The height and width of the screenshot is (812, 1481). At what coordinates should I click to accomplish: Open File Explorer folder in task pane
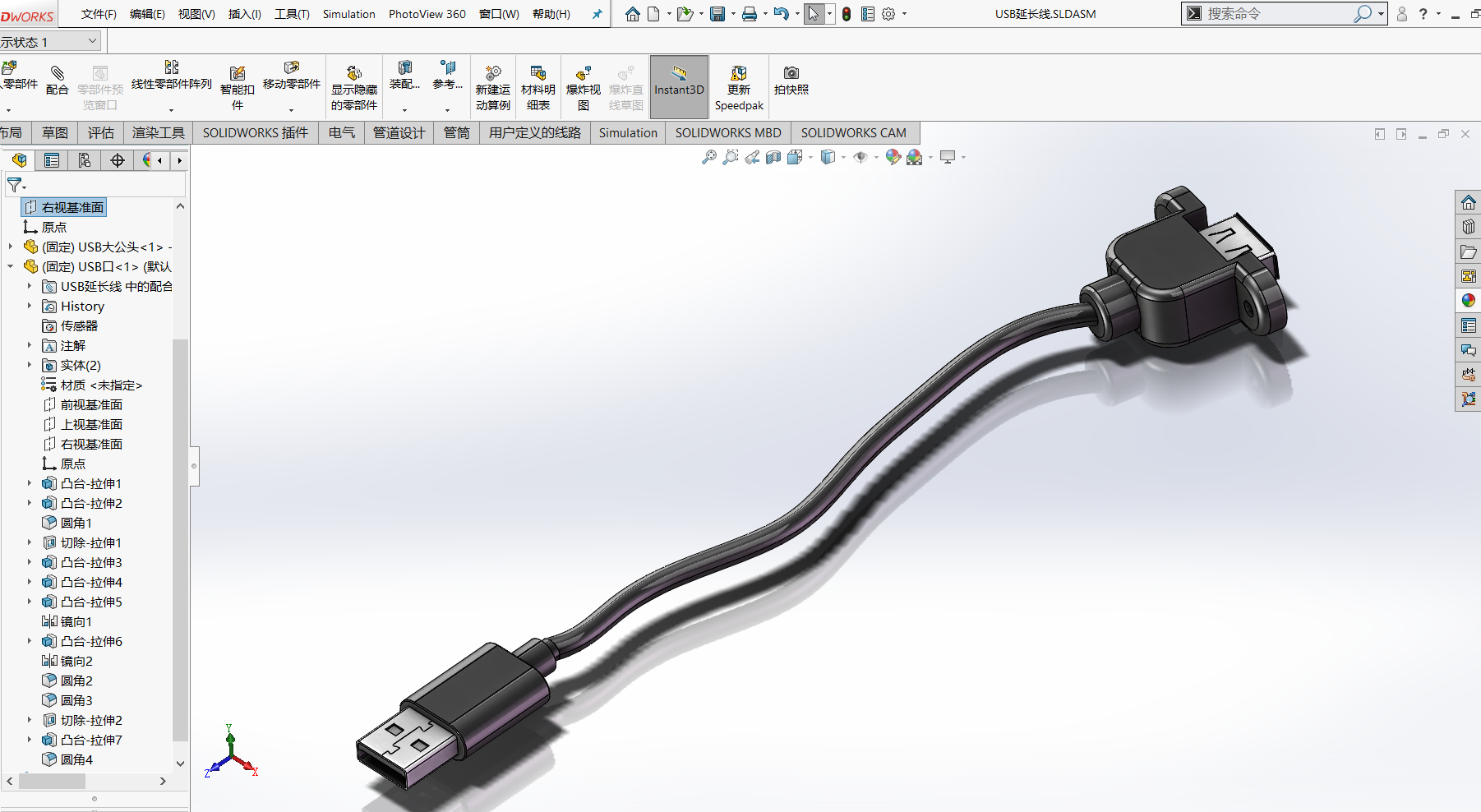(x=1469, y=251)
